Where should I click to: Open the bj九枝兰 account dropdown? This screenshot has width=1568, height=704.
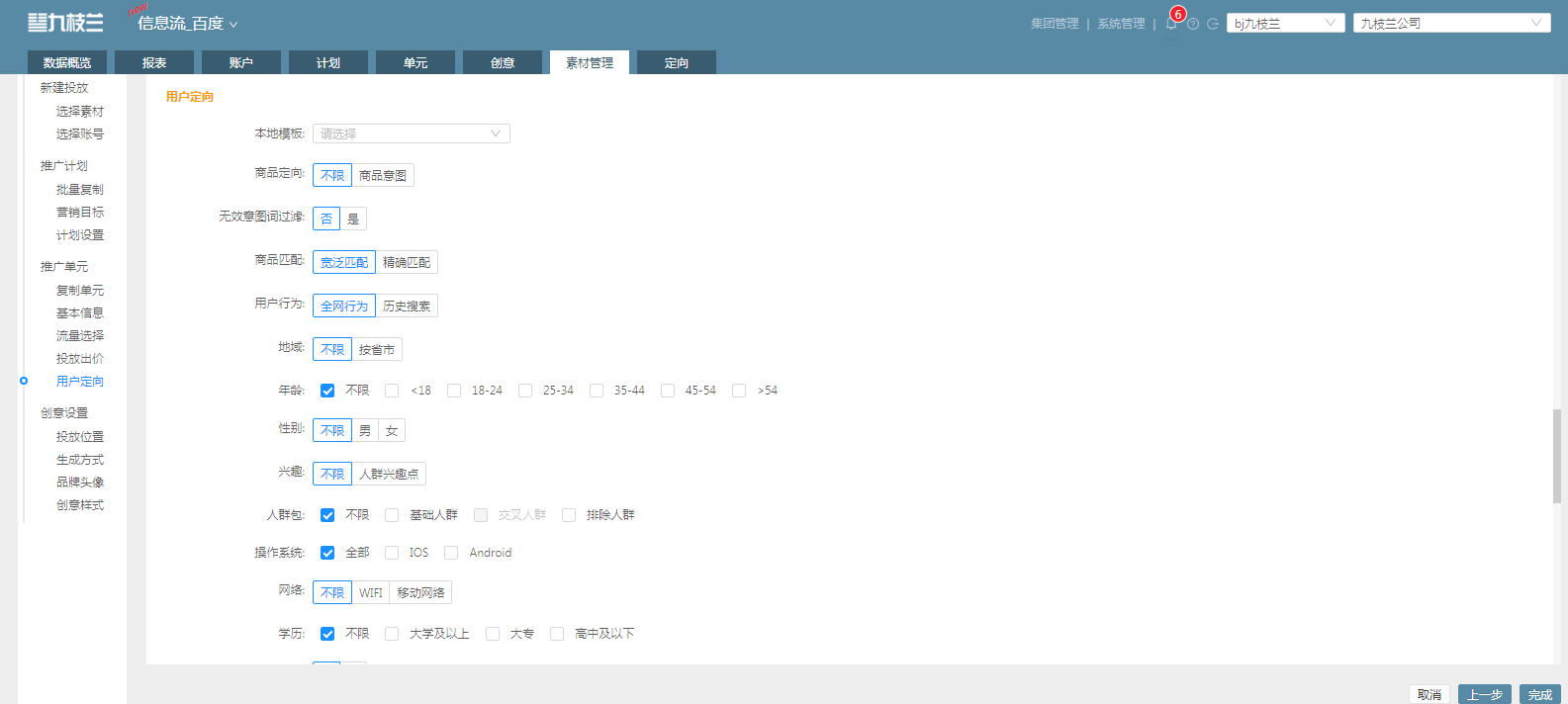tap(1285, 23)
